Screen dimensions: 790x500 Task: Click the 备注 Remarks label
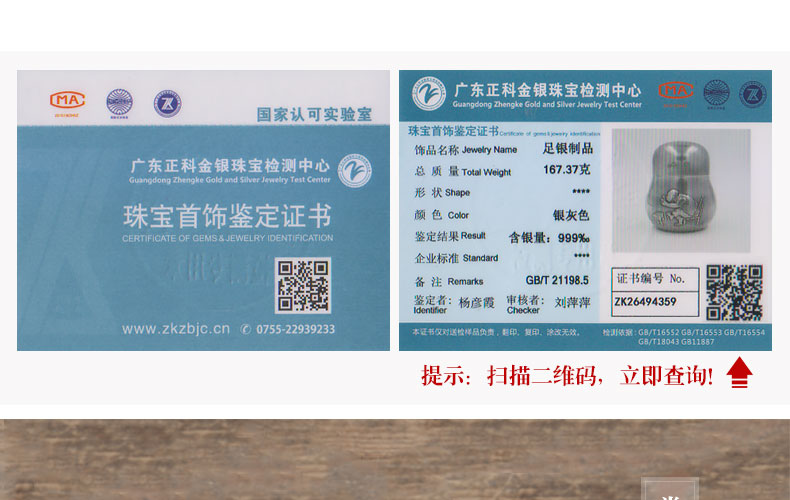pos(449,281)
